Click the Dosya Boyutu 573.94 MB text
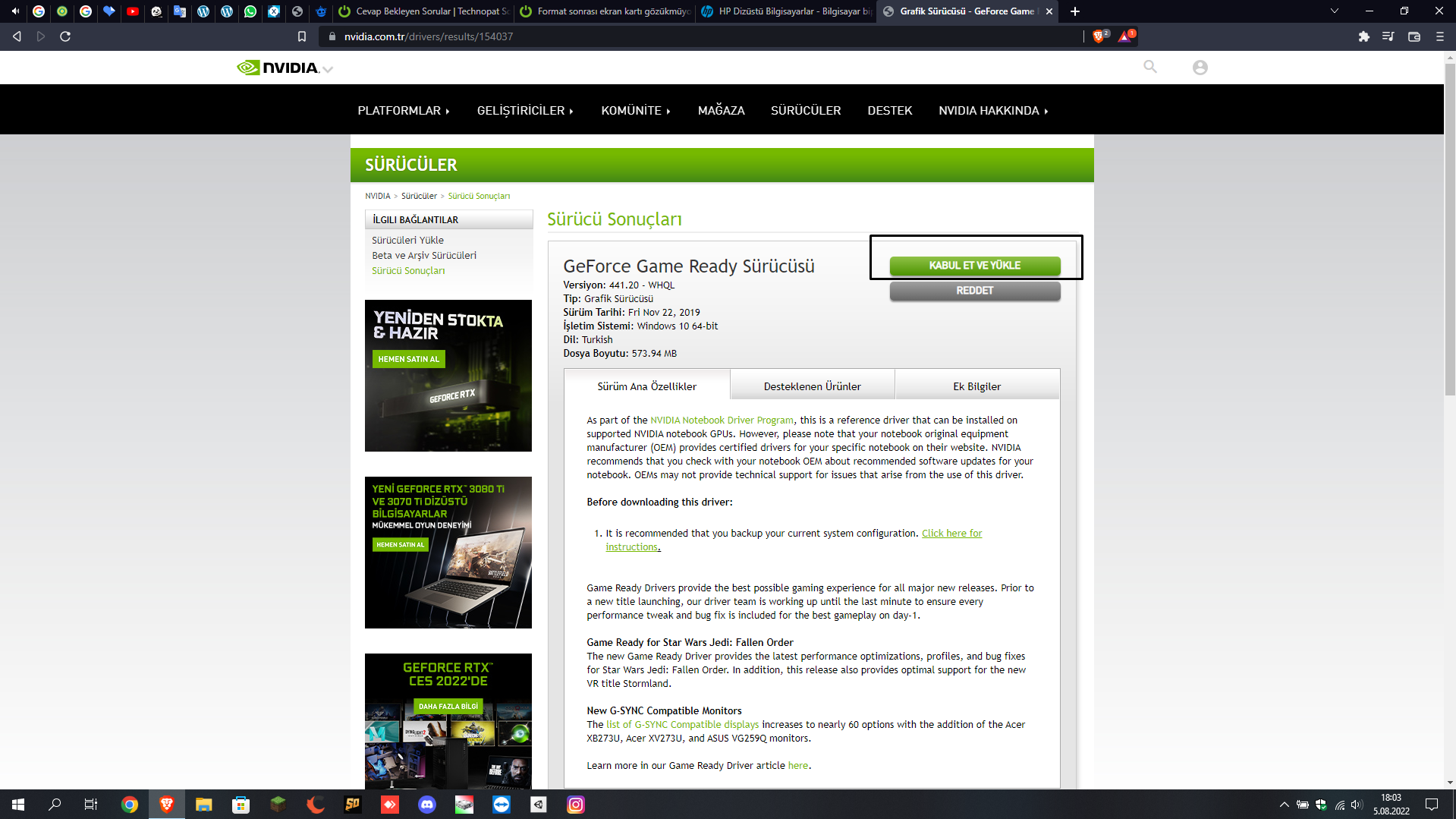Image resolution: width=1456 pixels, height=819 pixels. pyautogui.click(x=620, y=354)
